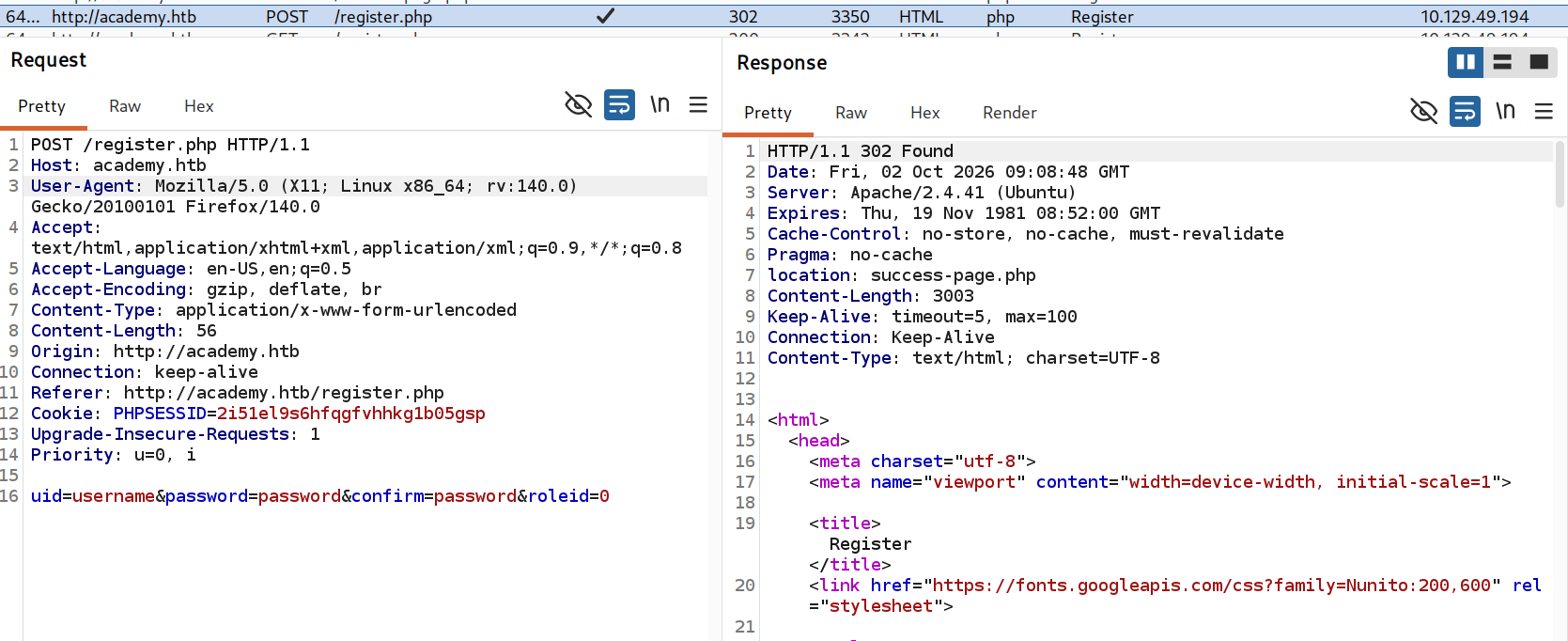Switch to the Request Pretty tab
The width and height of the screenshot is (1568, 641).
[42, 106]
